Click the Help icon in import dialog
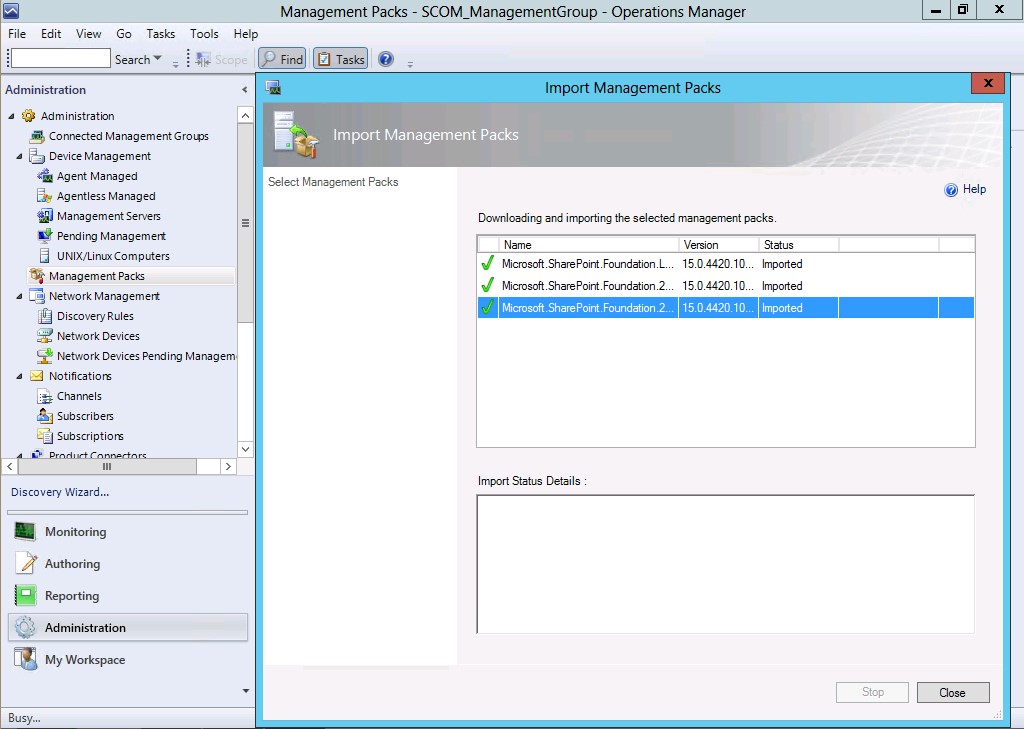1024x729 pixels. tap(951, 189)
